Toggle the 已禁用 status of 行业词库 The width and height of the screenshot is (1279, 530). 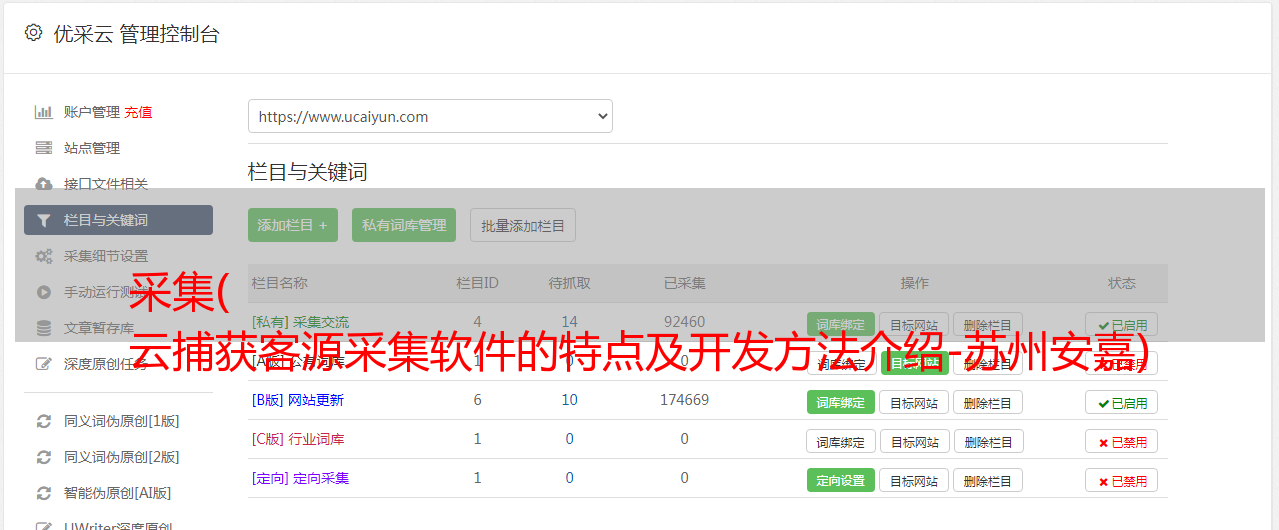coord(1122,441)
